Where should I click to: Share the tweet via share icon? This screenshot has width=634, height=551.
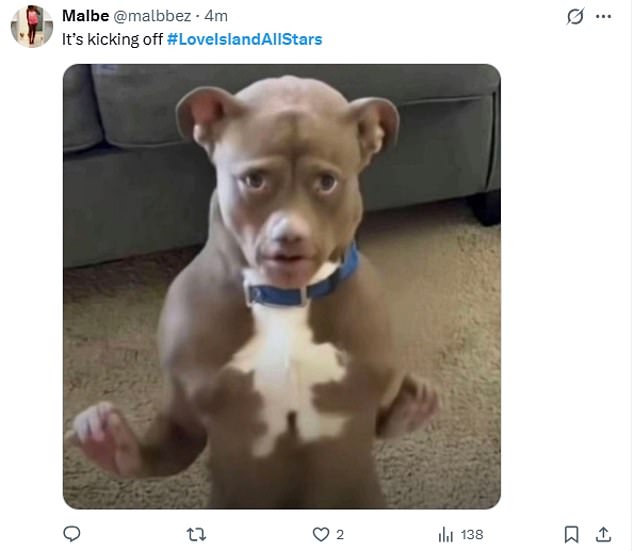(603, 534)
